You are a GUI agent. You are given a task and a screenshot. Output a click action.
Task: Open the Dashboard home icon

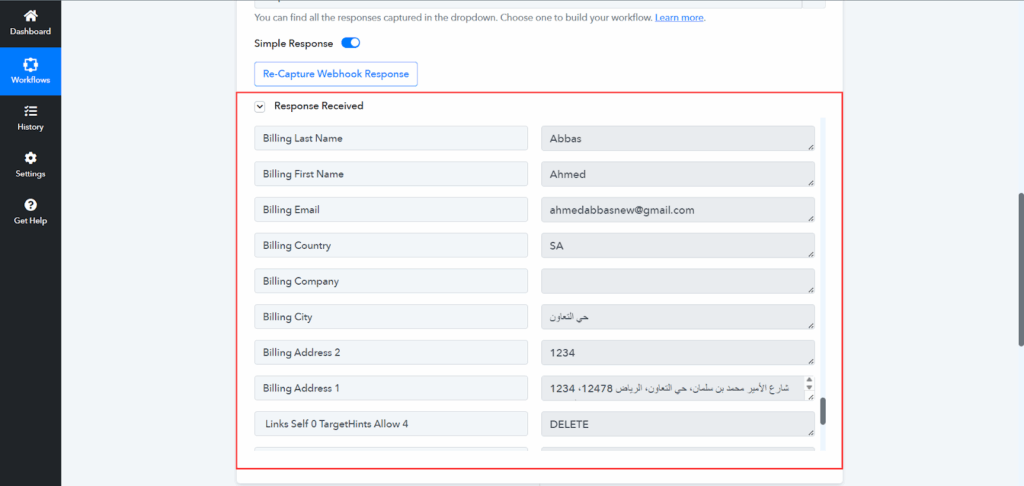30,16
